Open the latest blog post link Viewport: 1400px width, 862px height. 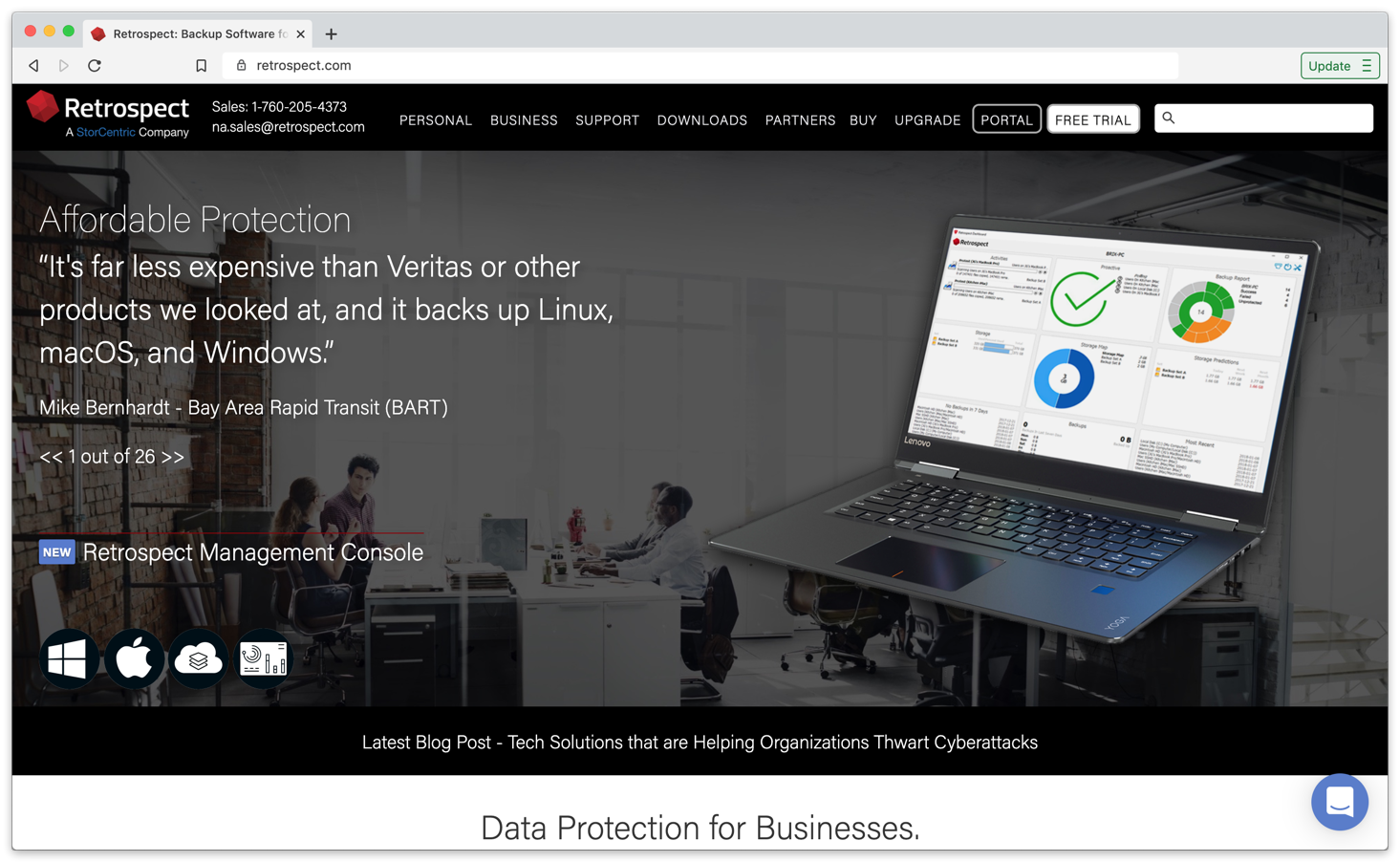700,743
